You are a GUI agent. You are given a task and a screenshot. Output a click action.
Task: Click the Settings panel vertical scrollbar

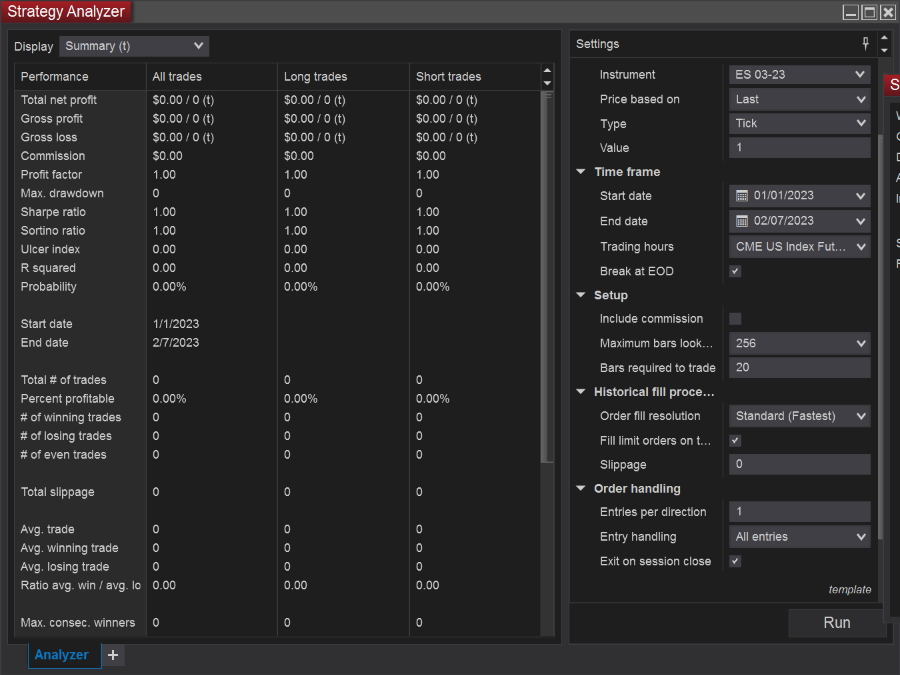tap(880, 337)
